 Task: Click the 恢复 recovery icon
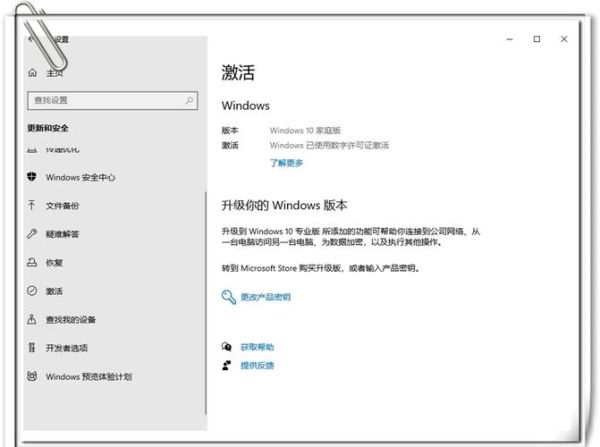pyautogui.click(x=32, y=263)
